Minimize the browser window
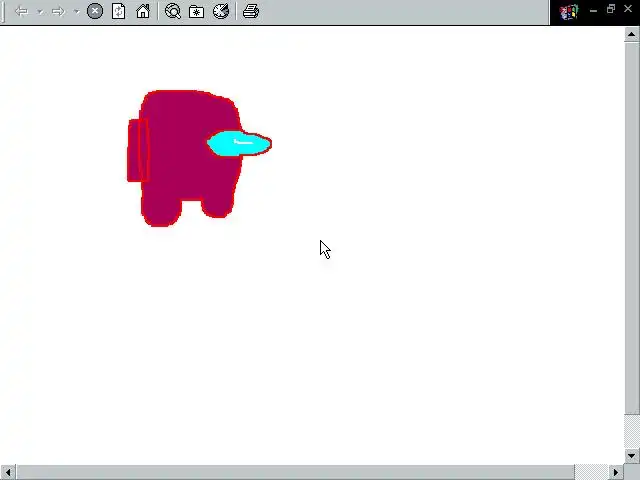Screen dimensions: 640x480 click(x=593, y=10)
